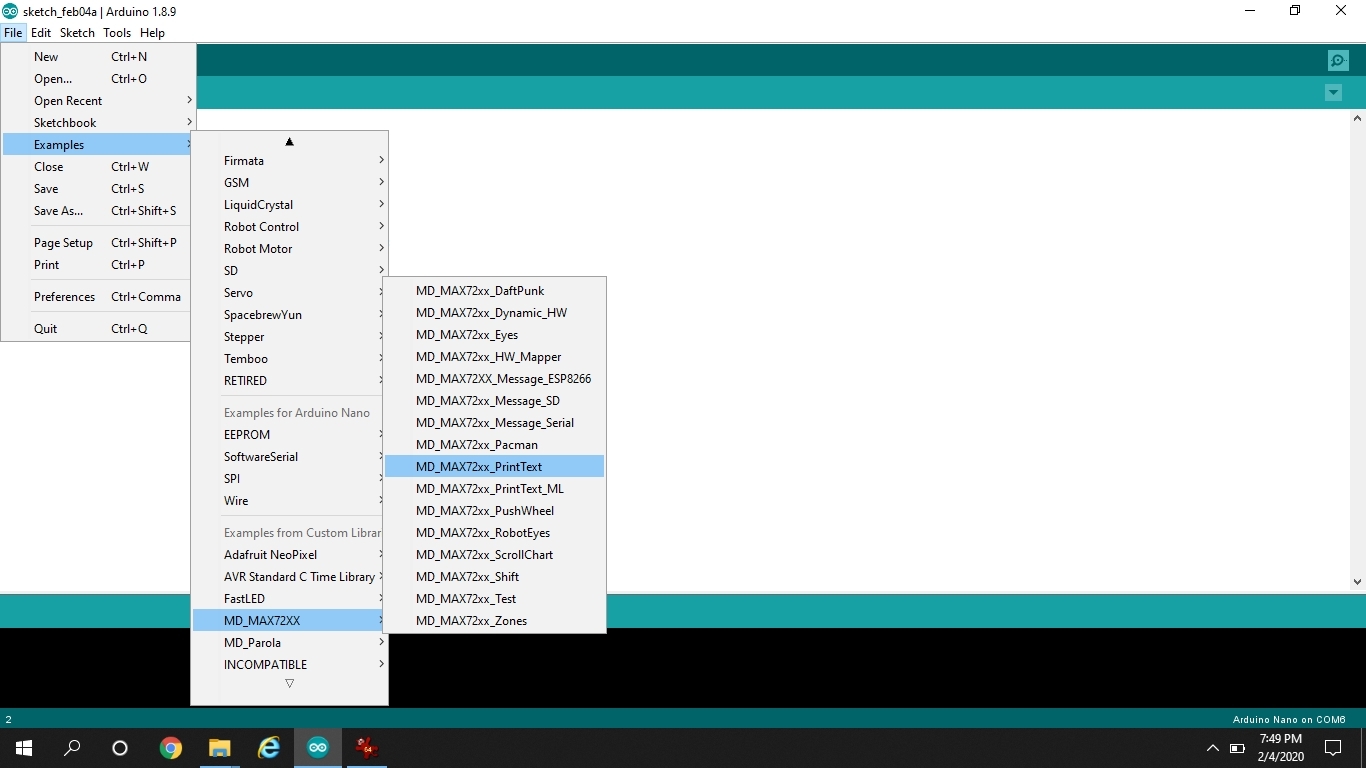Open MD_MAX72xx_ScrollChart example

click(495, 555)
